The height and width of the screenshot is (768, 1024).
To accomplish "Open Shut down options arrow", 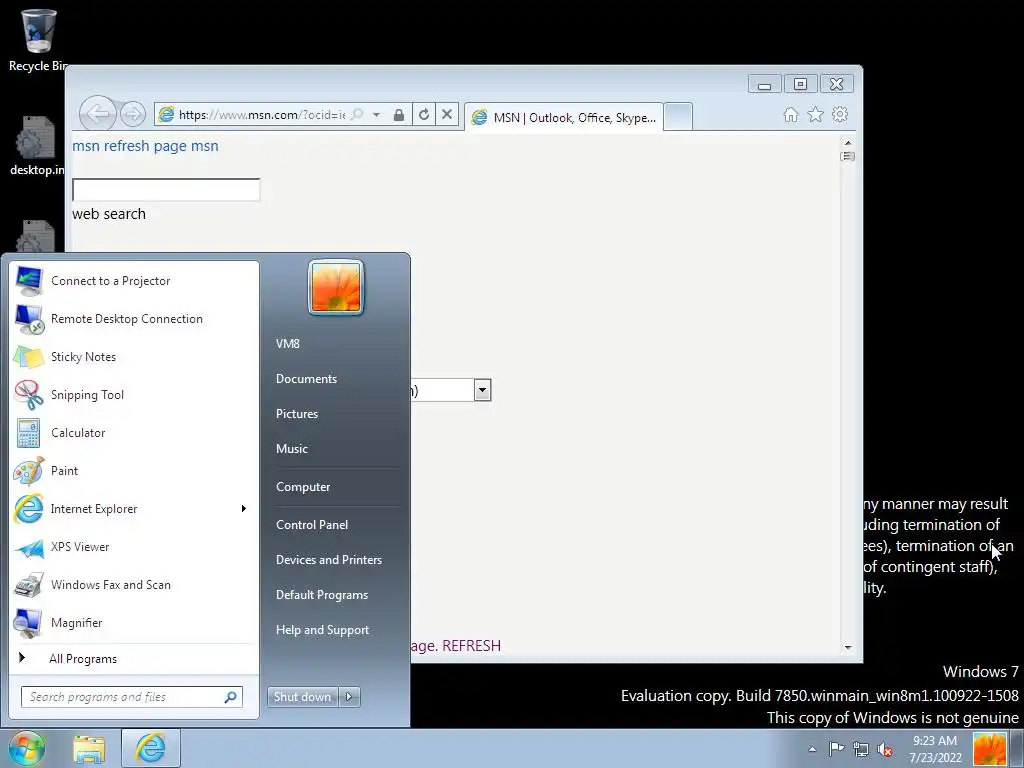I will tap(349, 697).
